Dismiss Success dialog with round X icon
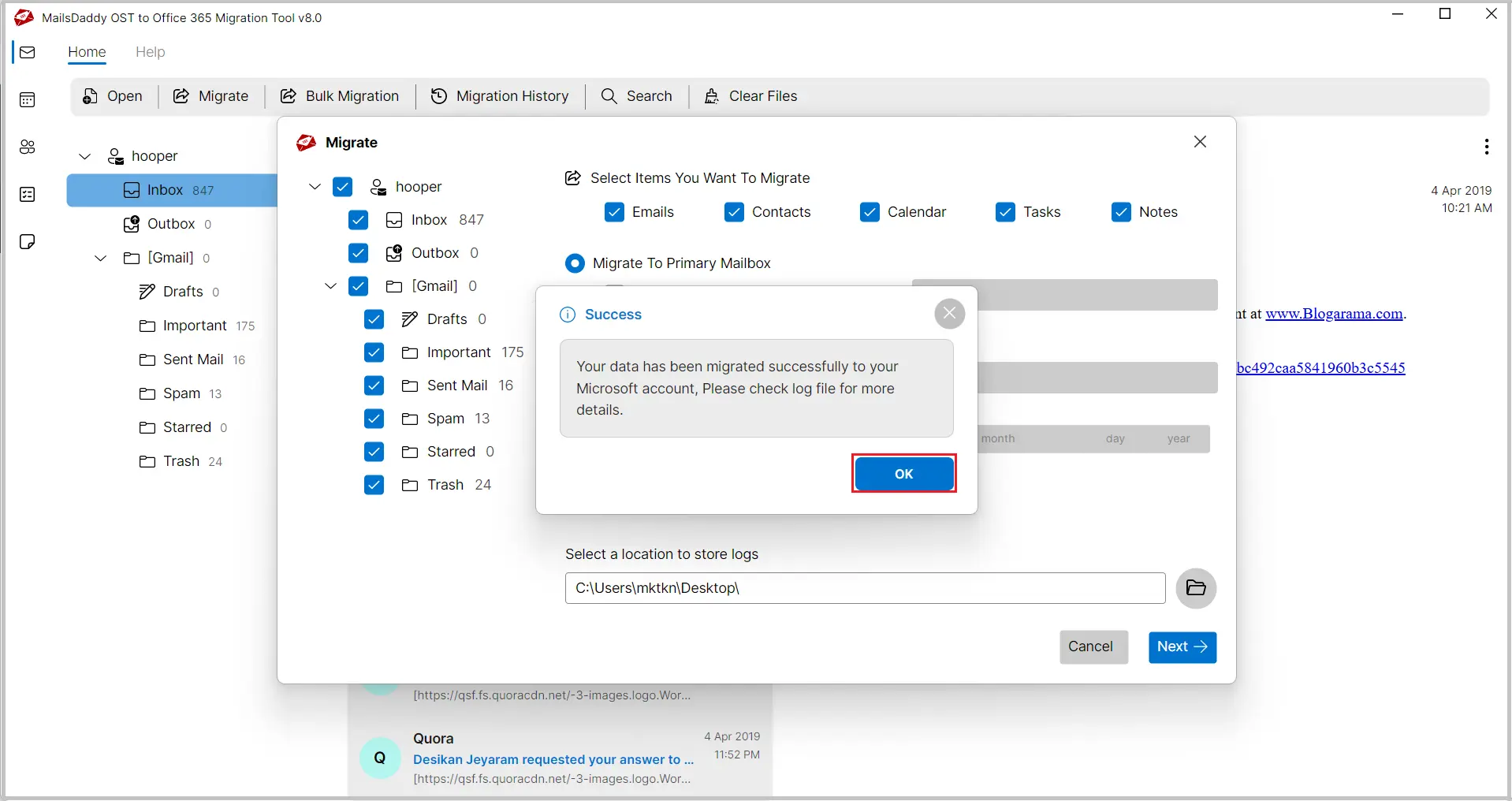Image resolution: width=1512 pixels, height=801 pixels. coord(949,314)
